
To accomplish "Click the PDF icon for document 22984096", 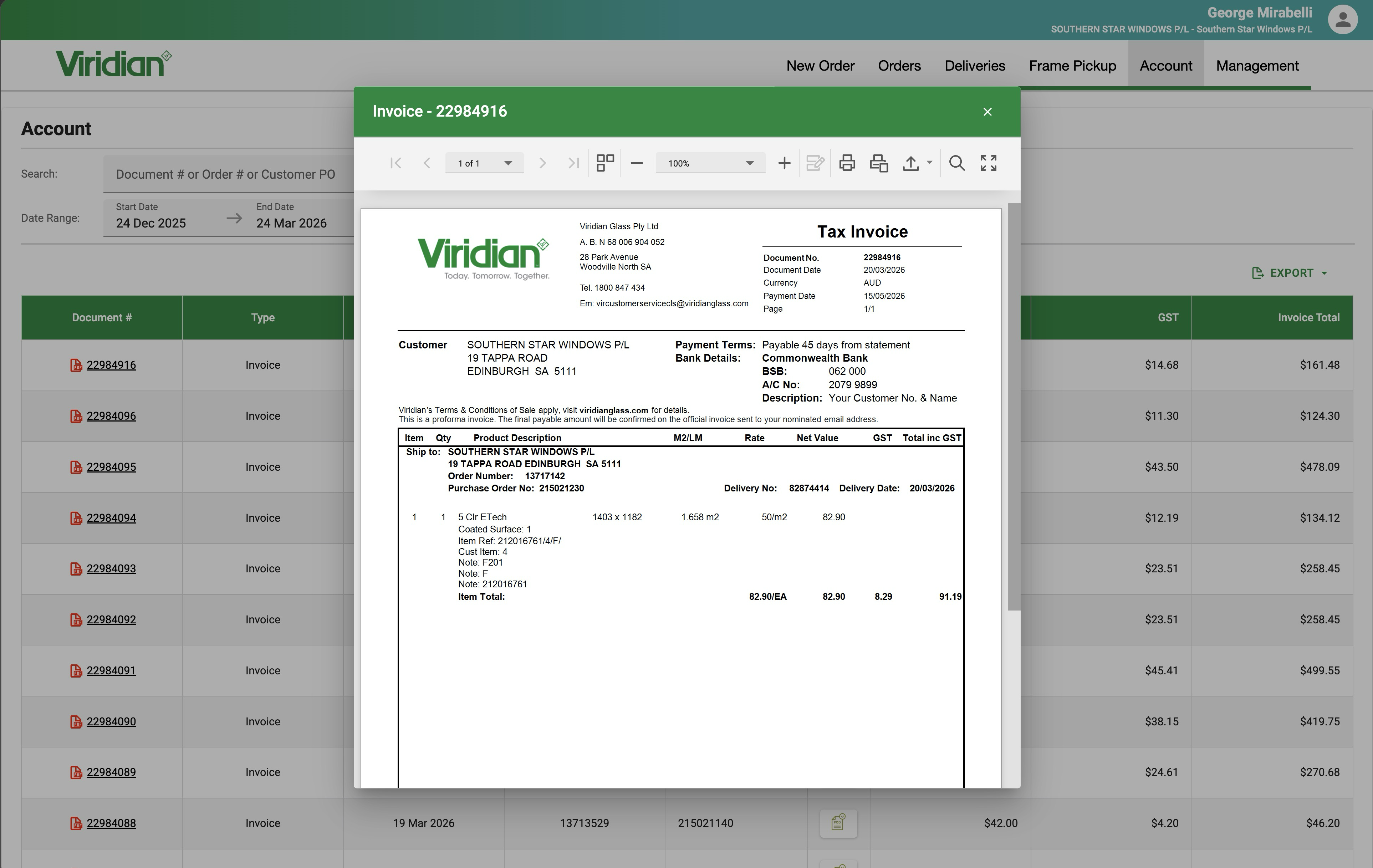I will coord(76,416).
